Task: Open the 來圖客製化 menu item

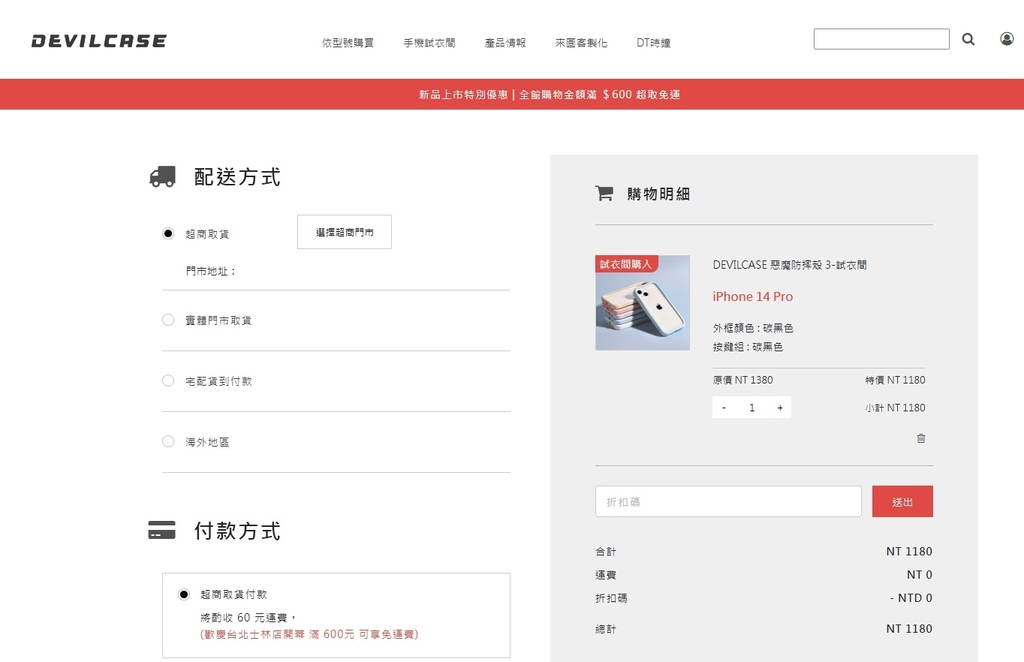Action: 581,42
